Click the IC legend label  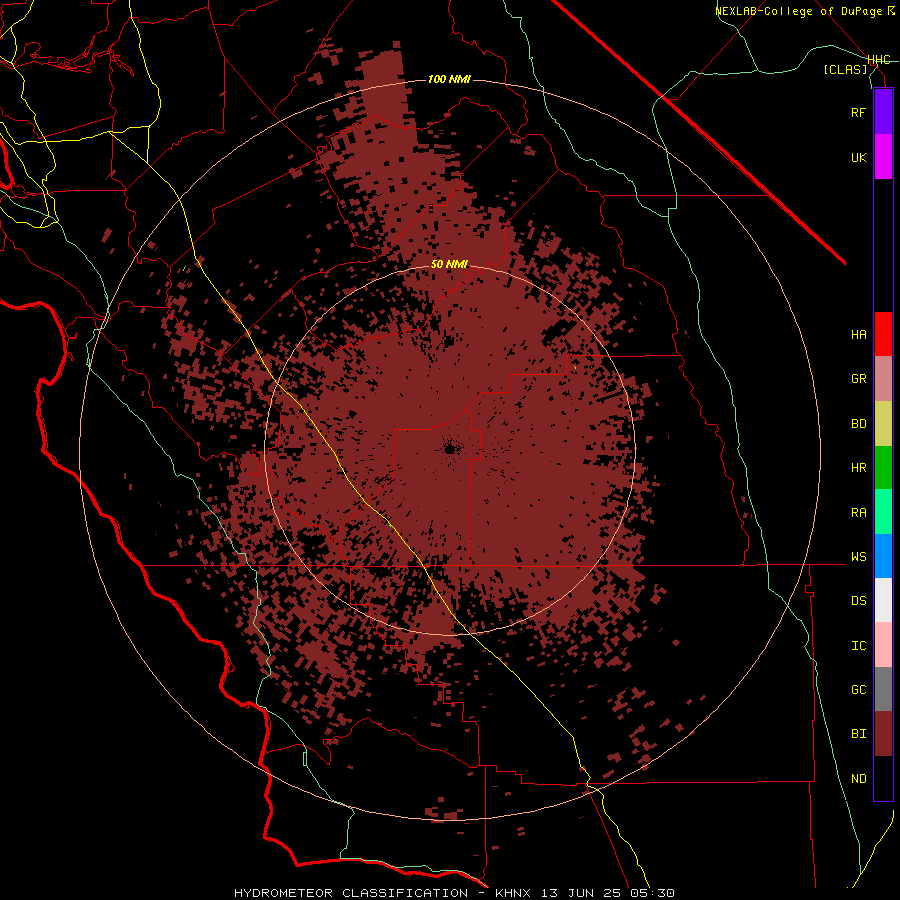coord(858,646)
